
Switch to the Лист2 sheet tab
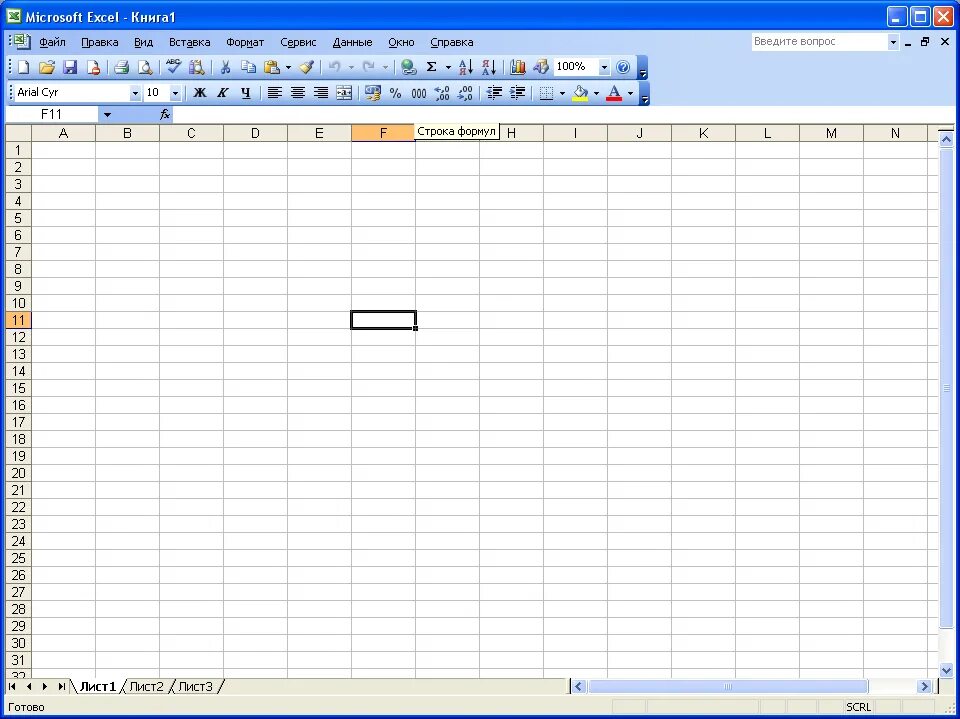coord(147,687)
